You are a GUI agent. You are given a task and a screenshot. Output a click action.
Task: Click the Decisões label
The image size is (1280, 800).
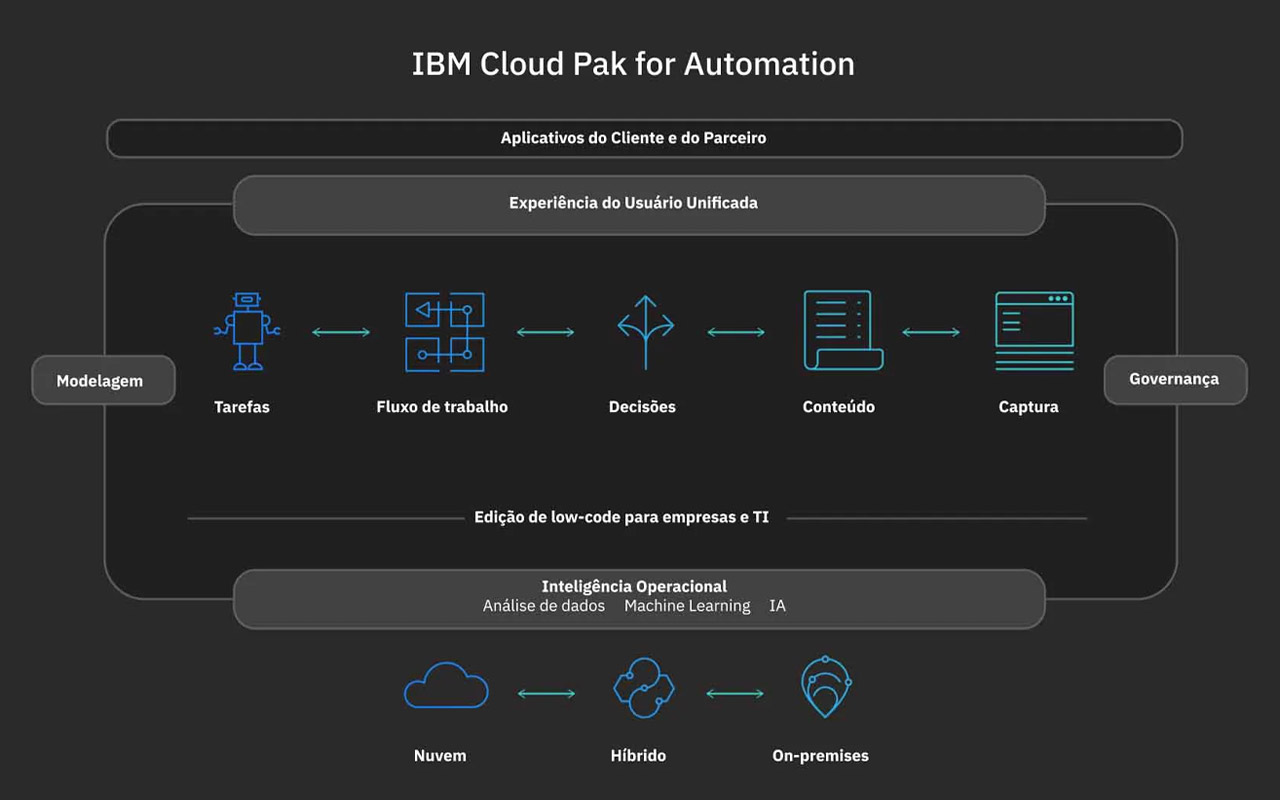coord(642,407)
